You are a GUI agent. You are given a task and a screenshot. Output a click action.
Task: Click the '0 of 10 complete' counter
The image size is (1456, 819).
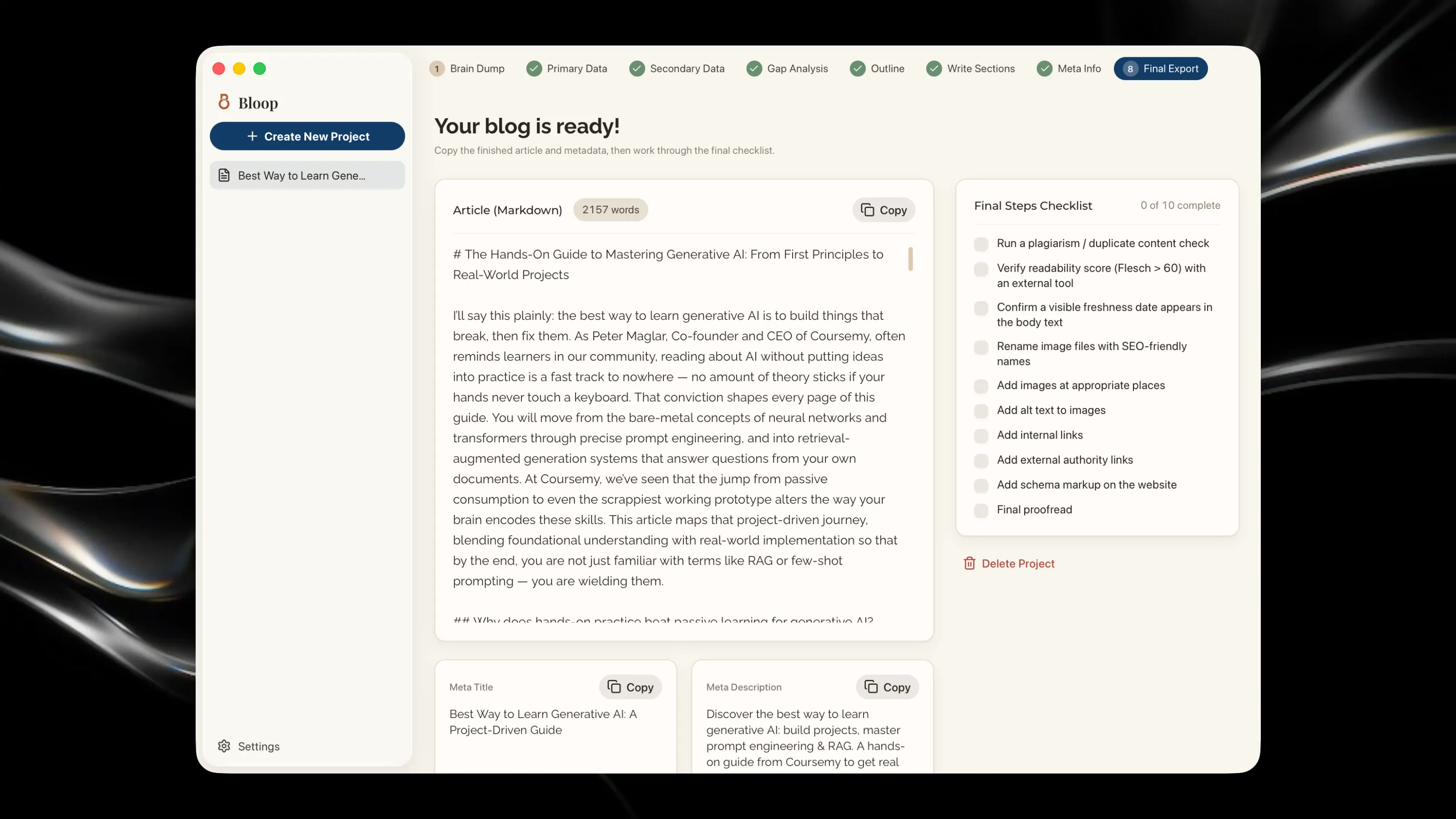point(1180,205)
